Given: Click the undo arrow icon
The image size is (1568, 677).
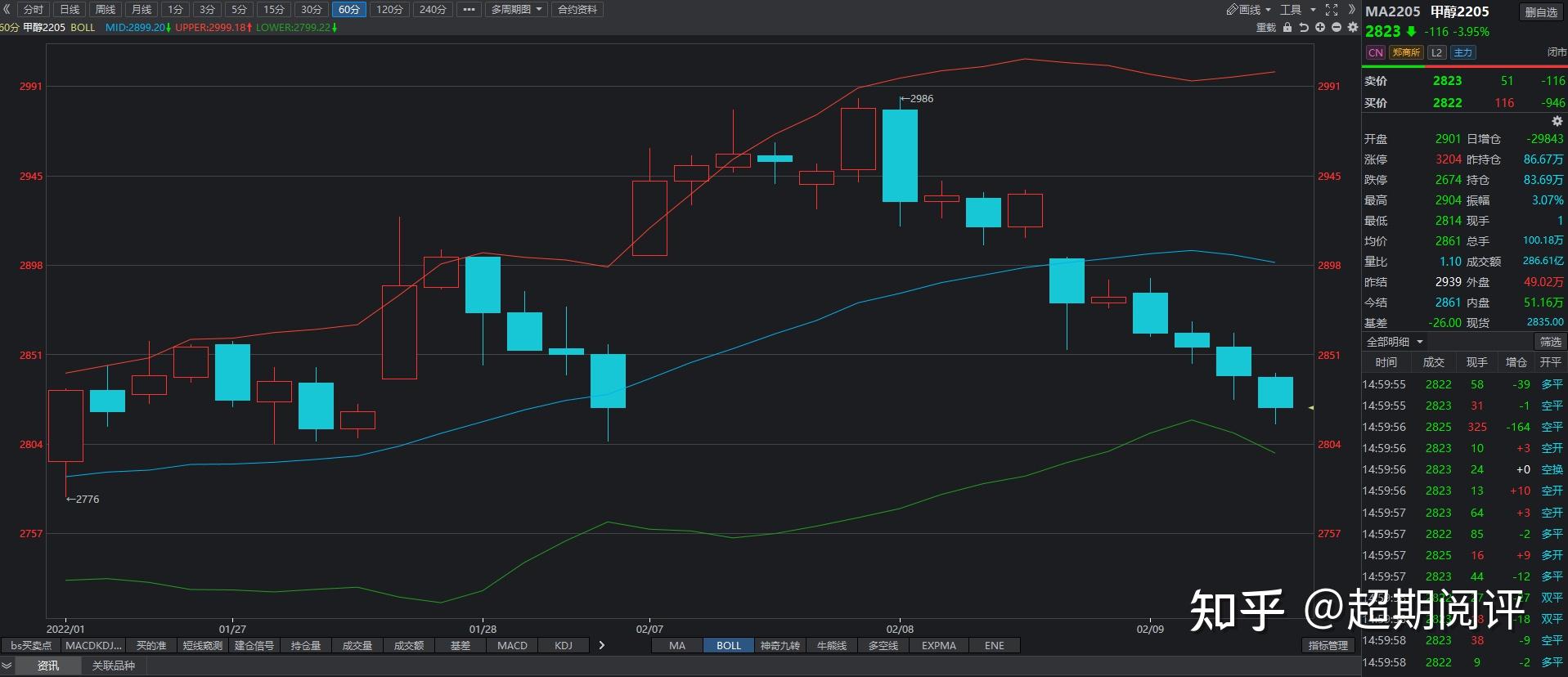Looking at the screenshot, I should coord(1304,28).
